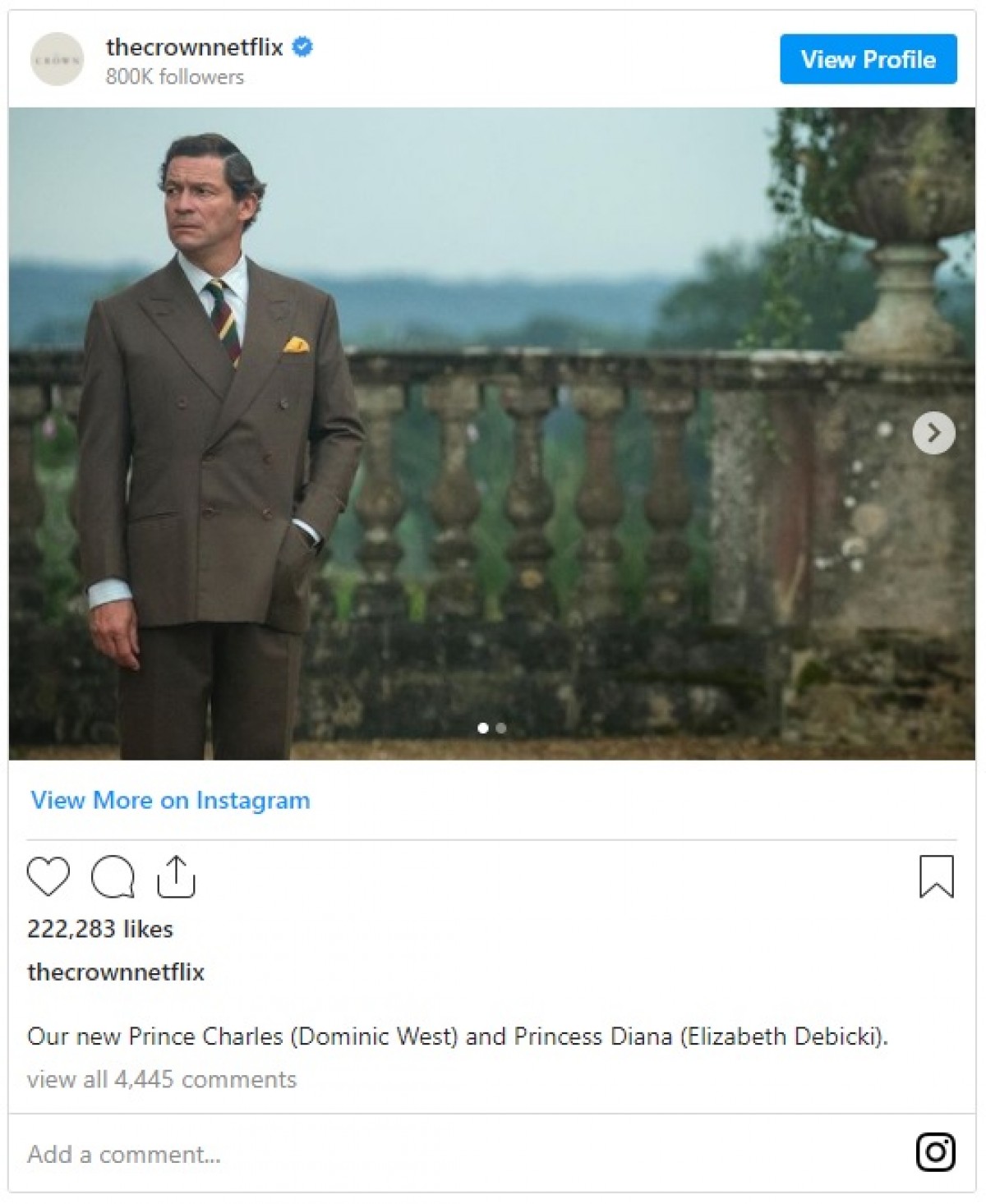The image size is (986, 1204).
Task: Open the 222,283 likes count
Action: tap(100, 929)
